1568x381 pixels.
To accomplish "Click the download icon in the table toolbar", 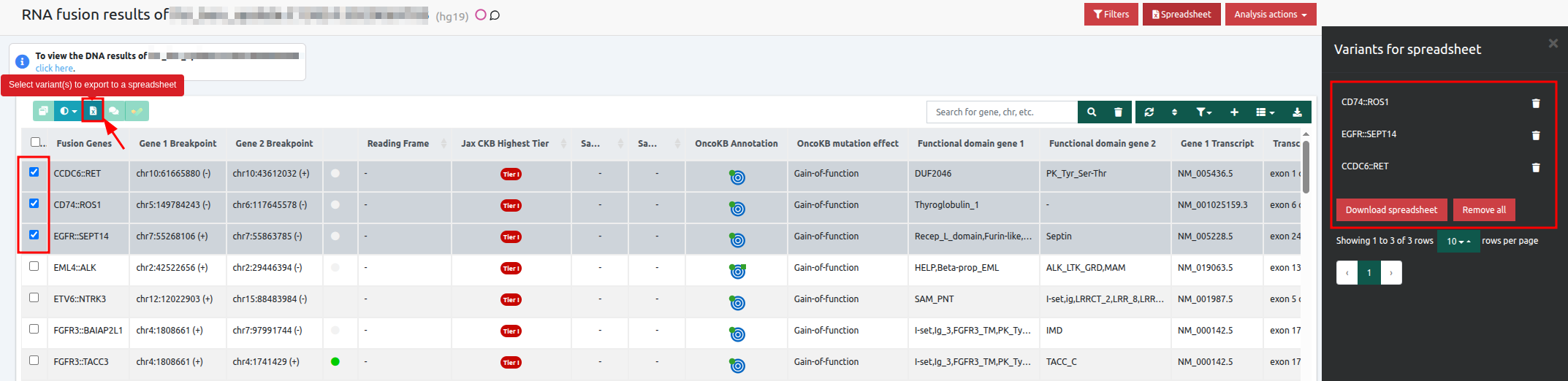I will click(1297, 112).
